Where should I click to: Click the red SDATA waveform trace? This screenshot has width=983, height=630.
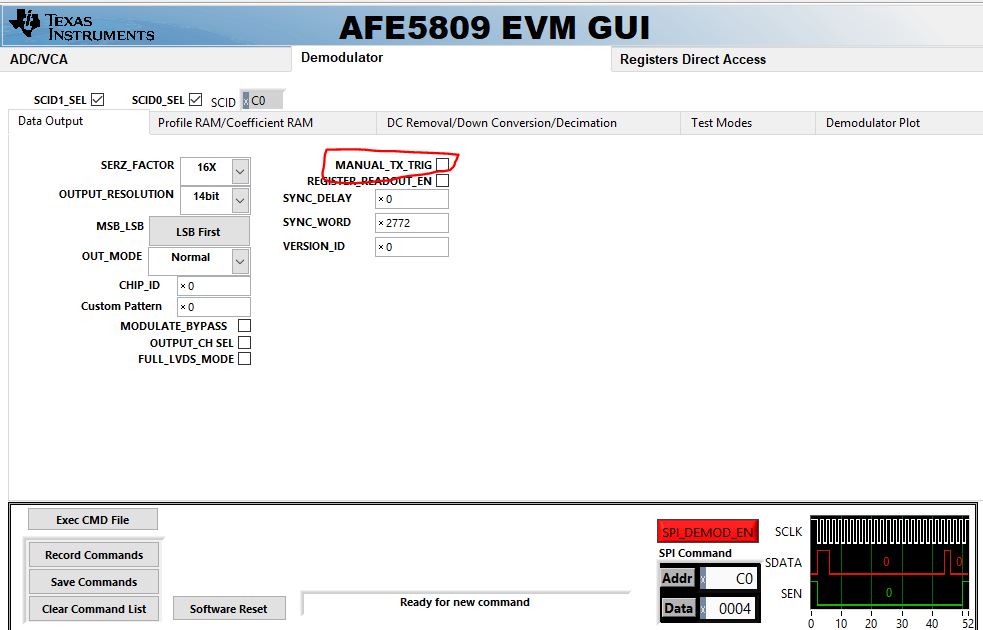point(890,562)
